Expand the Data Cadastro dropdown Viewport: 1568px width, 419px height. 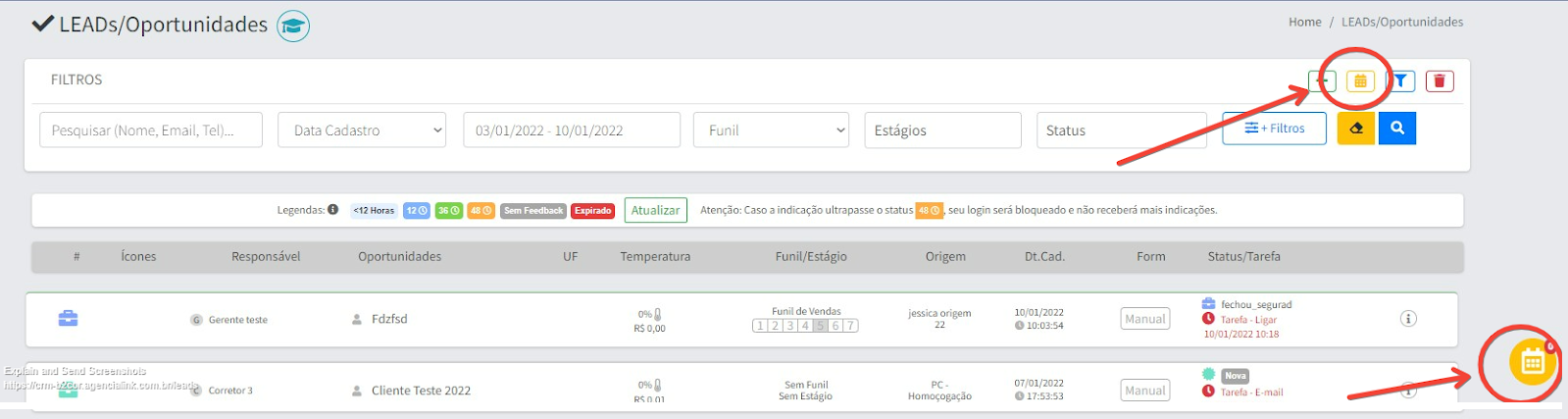(362, 131)
